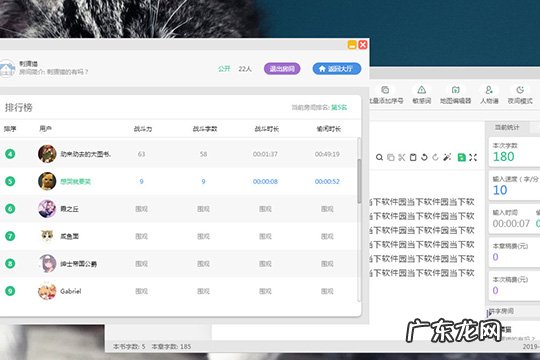Click the fullscreen expand icon
The height and width of the screenshot is (360, 540).
click(473, 157)
